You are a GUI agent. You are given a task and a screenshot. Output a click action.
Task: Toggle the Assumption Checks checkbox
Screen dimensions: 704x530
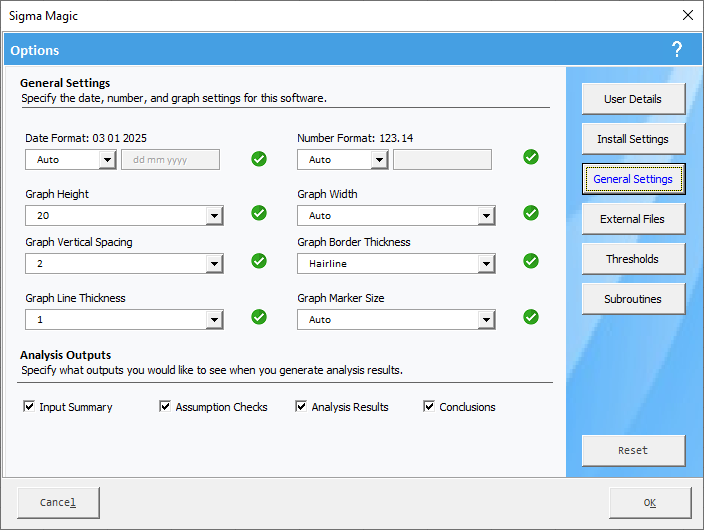click(165, 407)
